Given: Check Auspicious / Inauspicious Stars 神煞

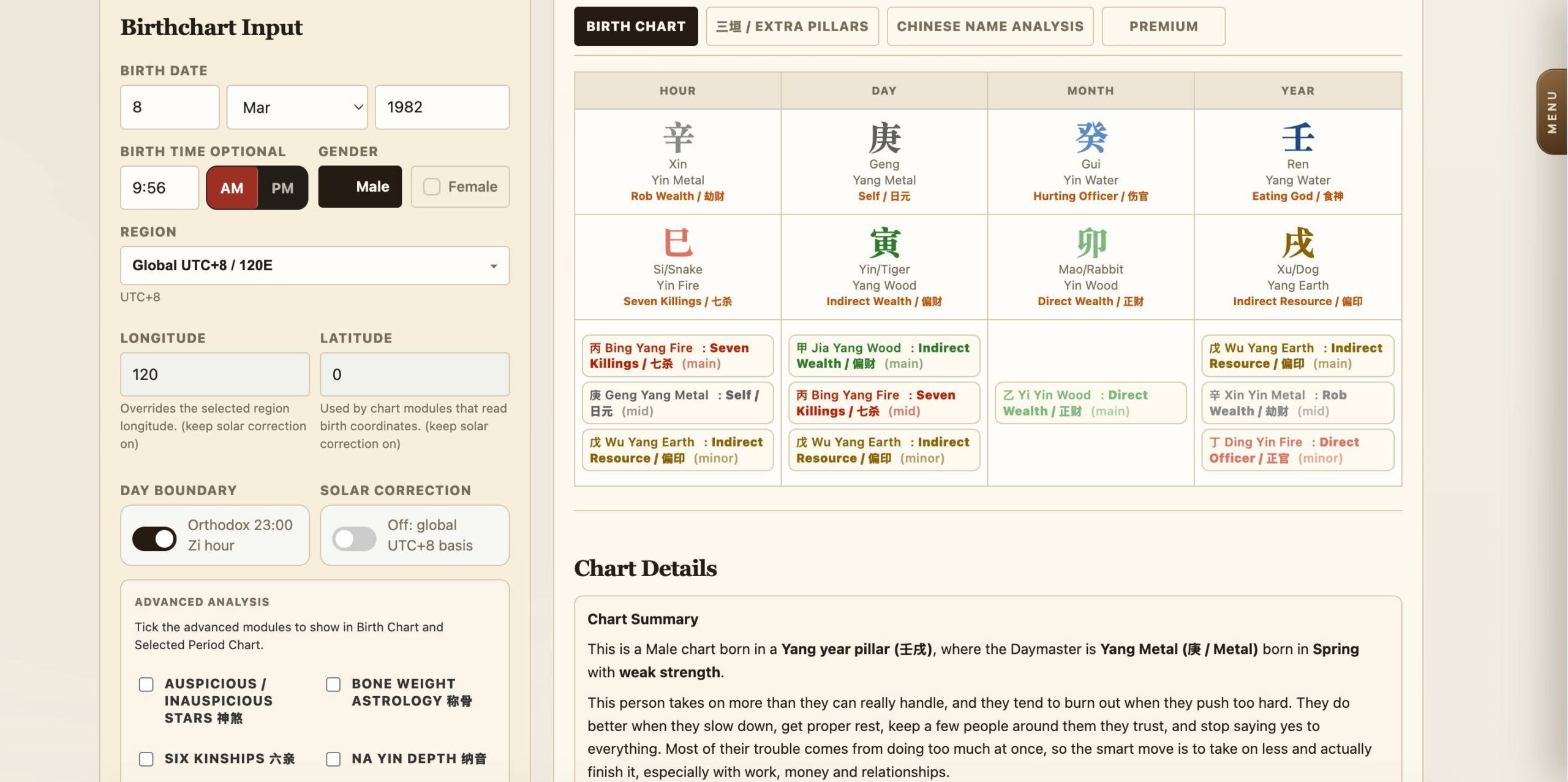Looking at the screenshot, I should (x=146, y=684).
